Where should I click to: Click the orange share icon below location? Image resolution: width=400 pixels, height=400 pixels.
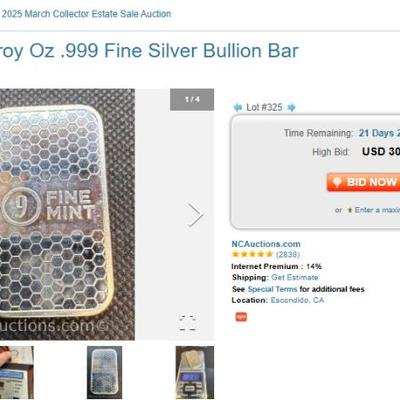(241, 316)
